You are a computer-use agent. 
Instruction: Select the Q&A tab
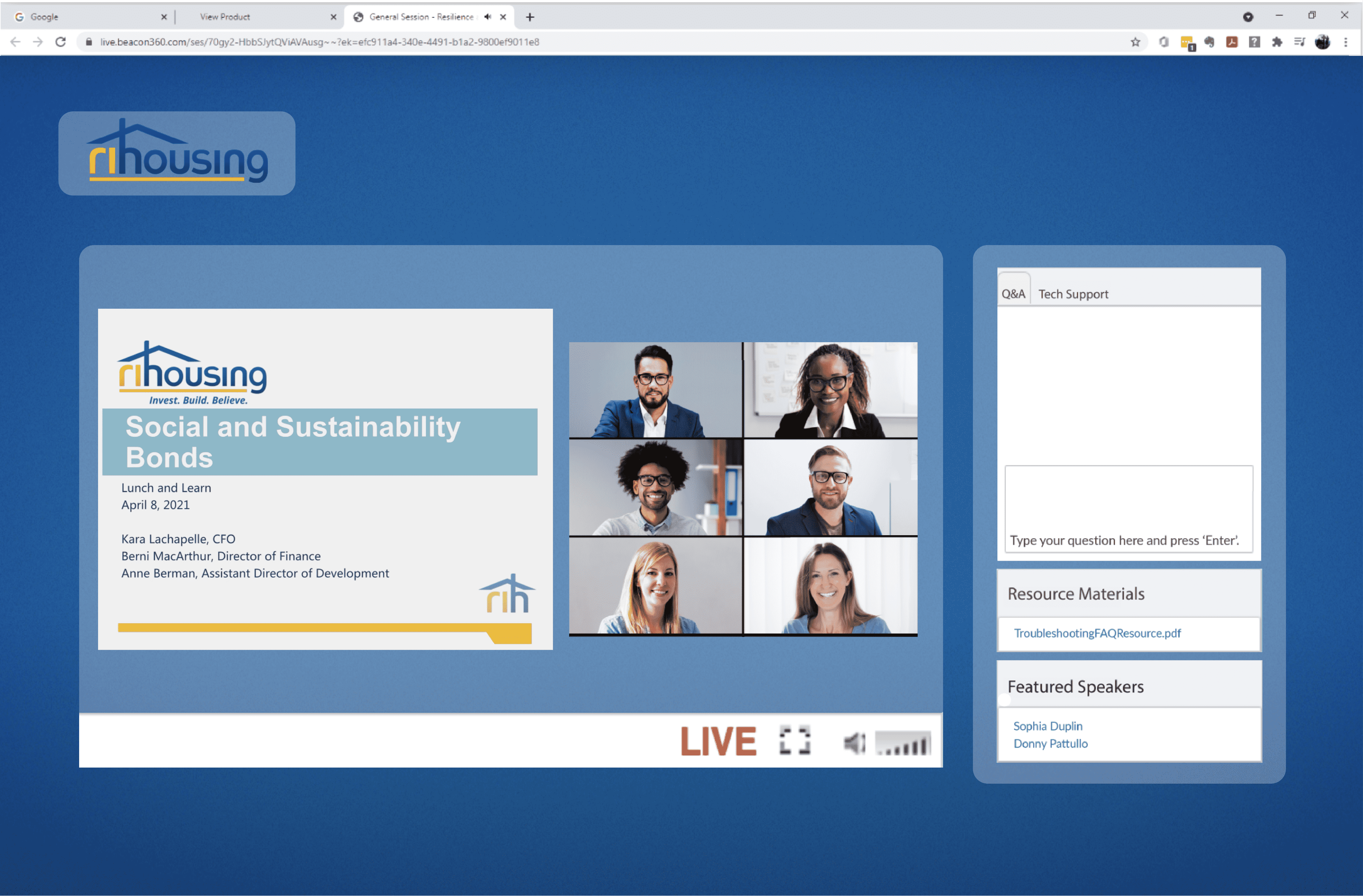coord(1013,294)
